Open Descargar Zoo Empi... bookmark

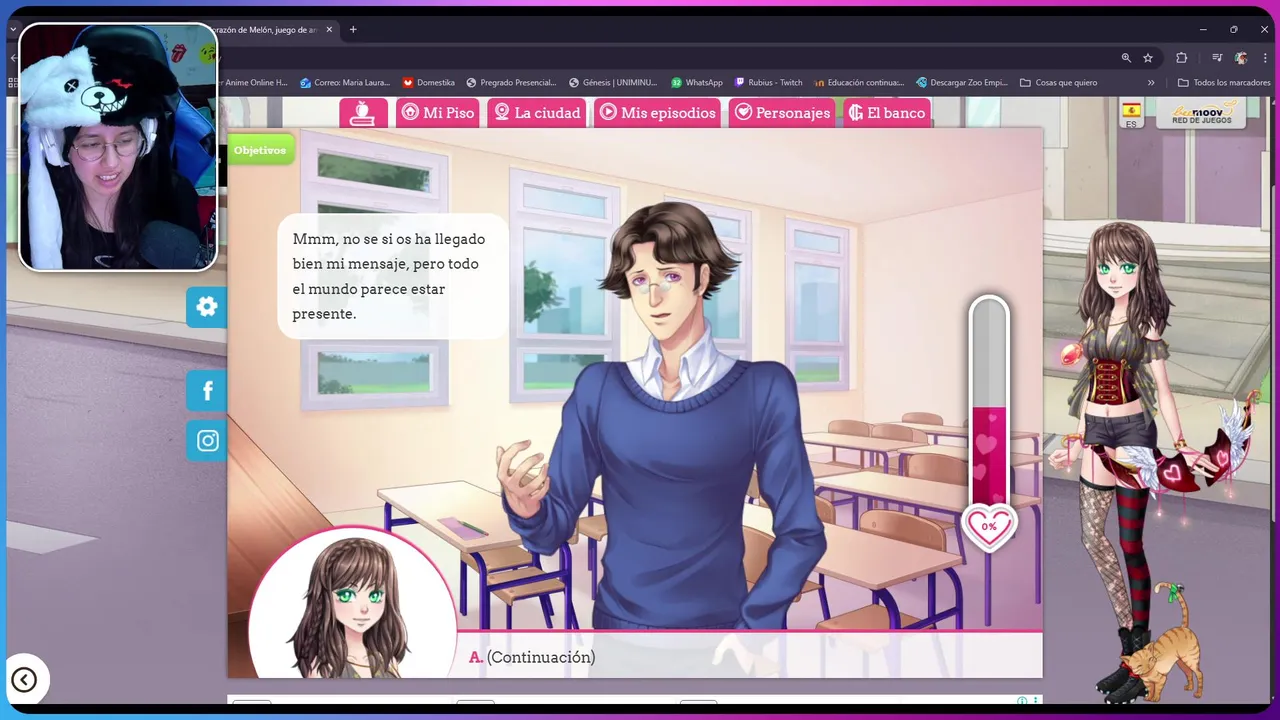pos(962,83)
